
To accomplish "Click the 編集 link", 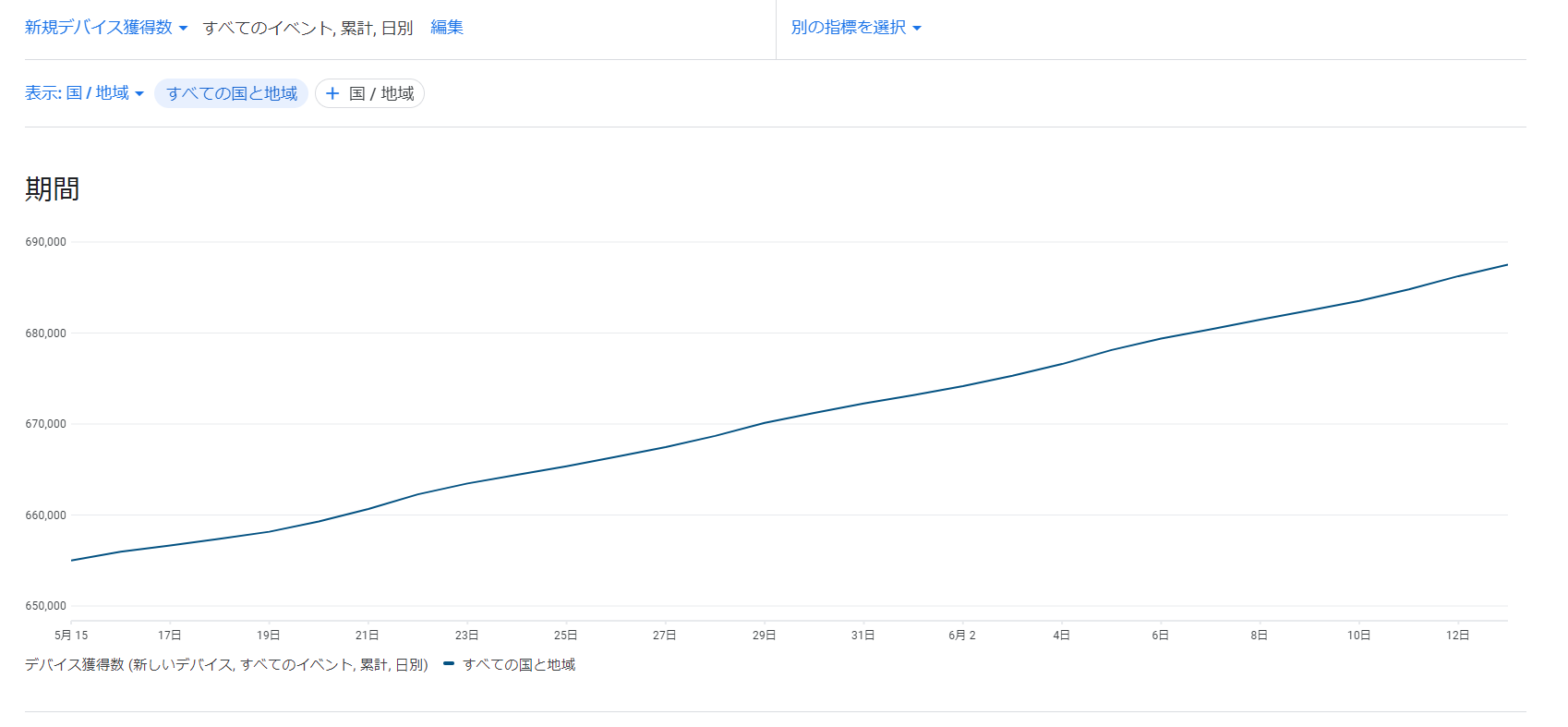I will [x=447, y=28].
